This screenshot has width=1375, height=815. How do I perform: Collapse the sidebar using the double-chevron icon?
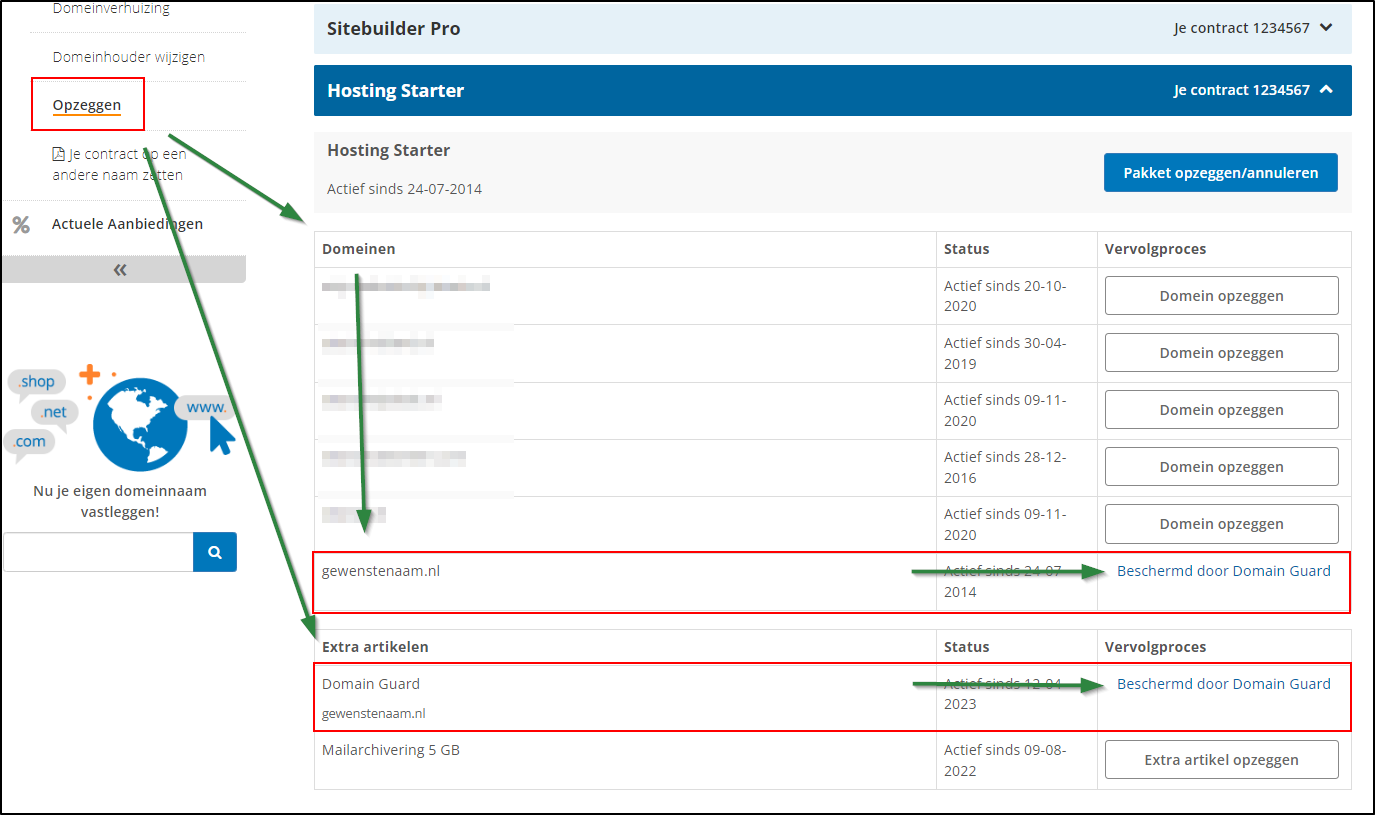(119, 269)
